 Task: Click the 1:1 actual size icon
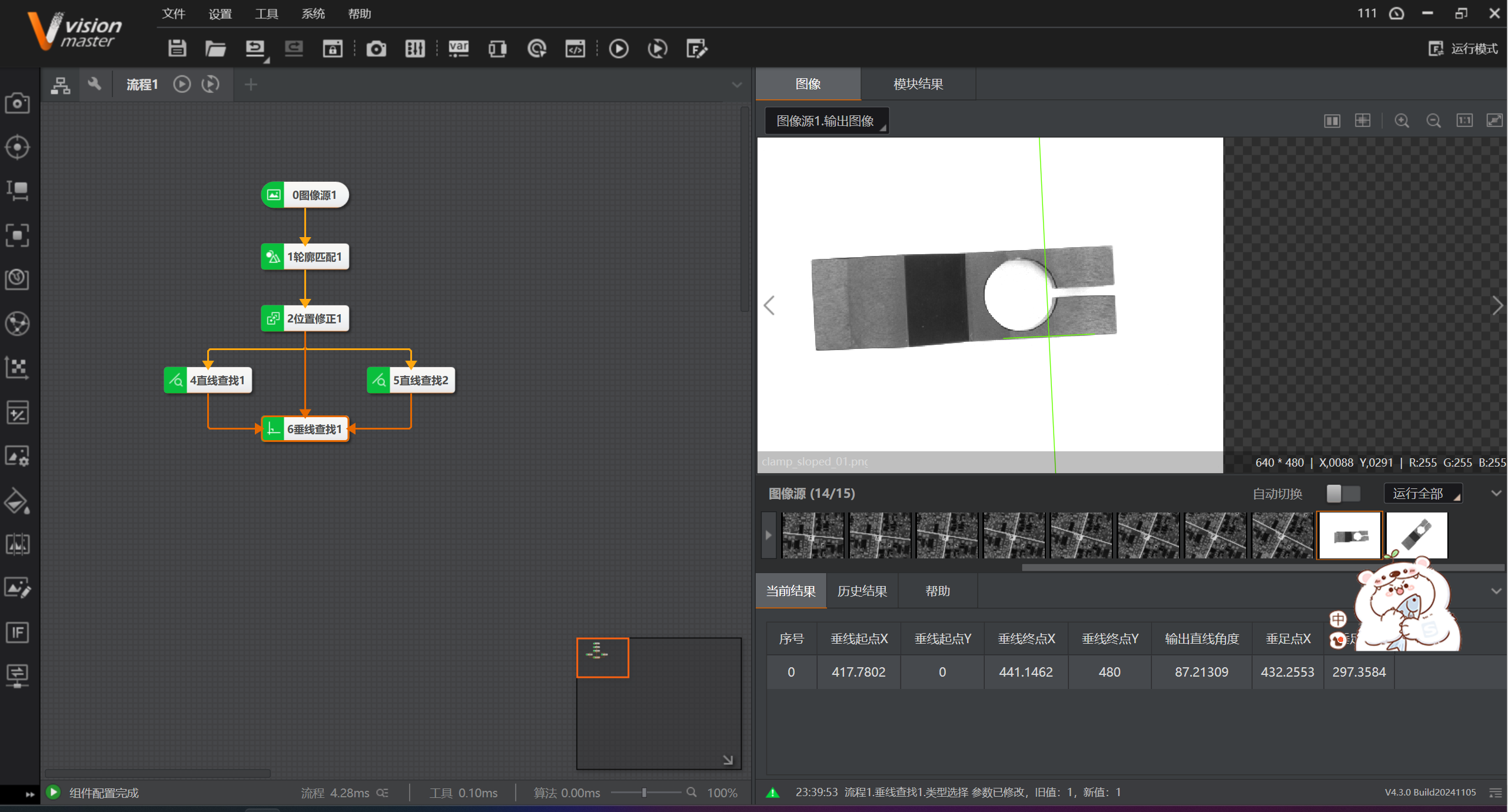1464,121
